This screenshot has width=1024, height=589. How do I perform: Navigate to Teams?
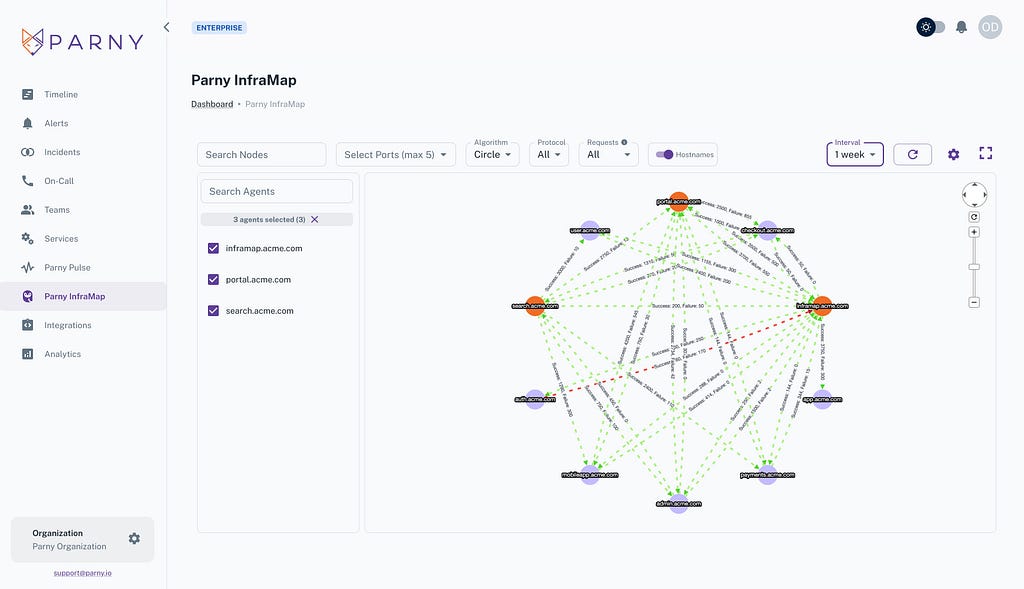[83, 210]
